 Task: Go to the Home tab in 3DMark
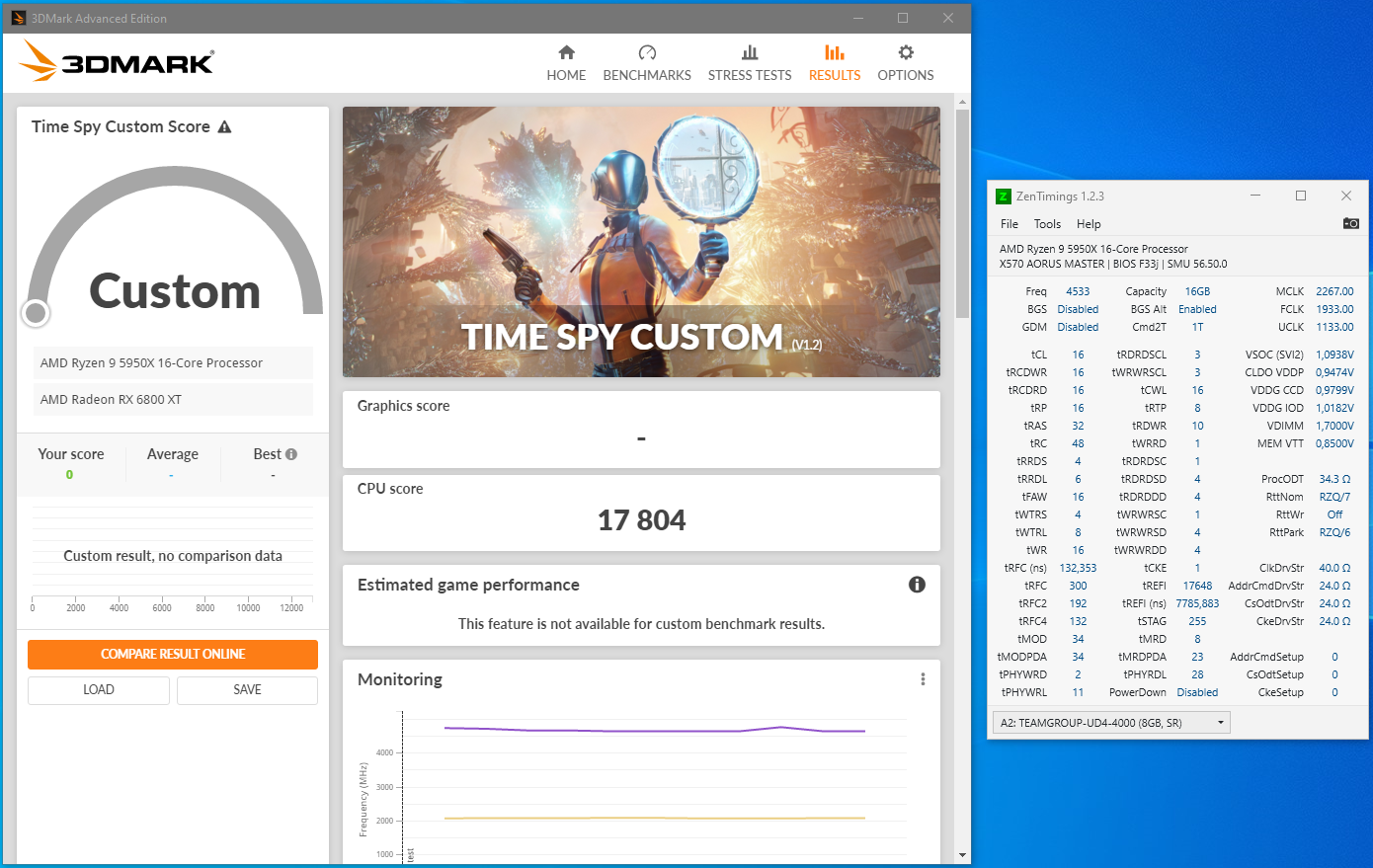(566, 63)
